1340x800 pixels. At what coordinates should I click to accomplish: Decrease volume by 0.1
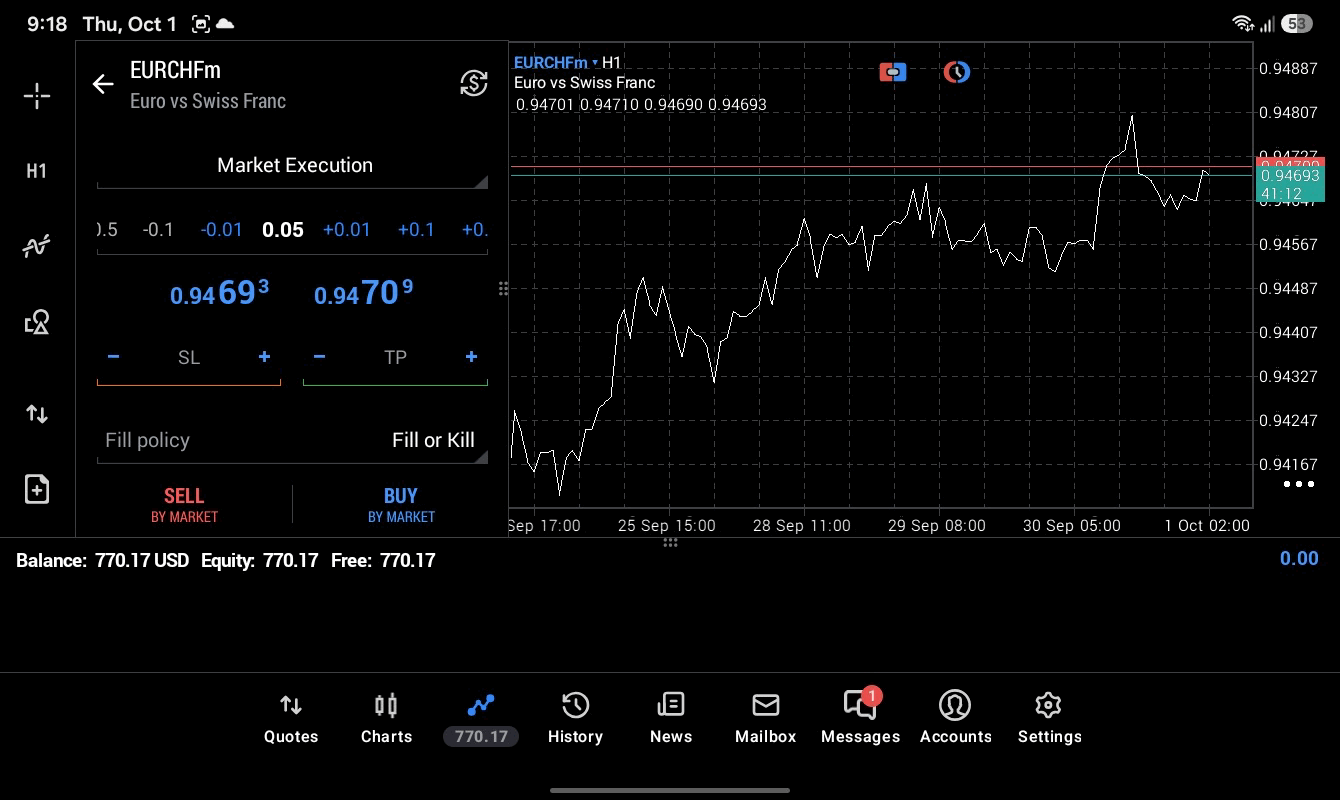[158, 230]
